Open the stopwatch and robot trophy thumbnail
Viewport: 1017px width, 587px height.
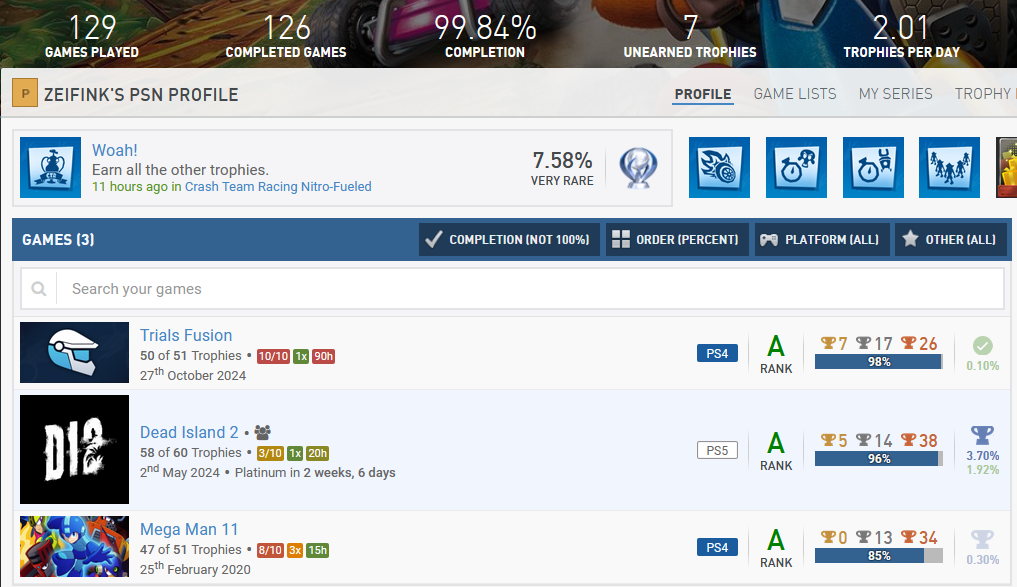pos(873,167)
